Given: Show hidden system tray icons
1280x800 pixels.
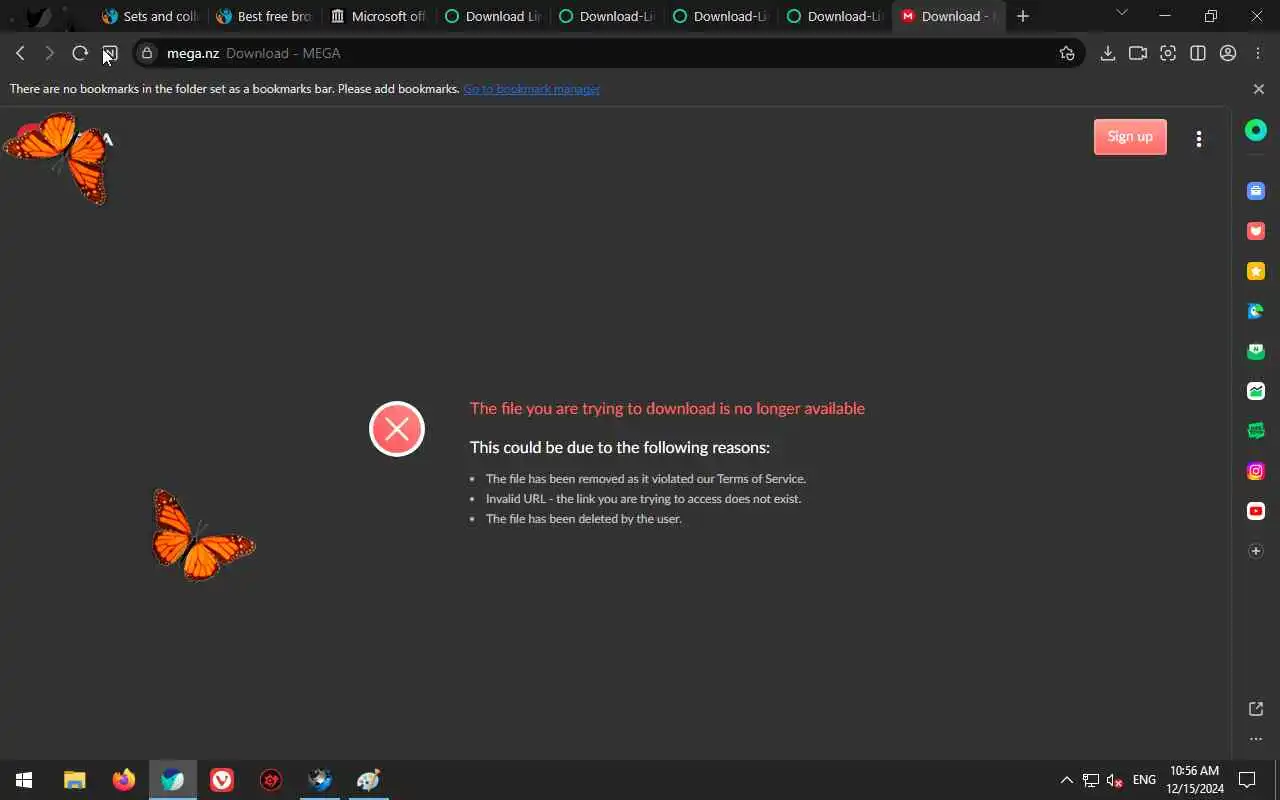Looking at the screenshot, I should [1066, 780].
